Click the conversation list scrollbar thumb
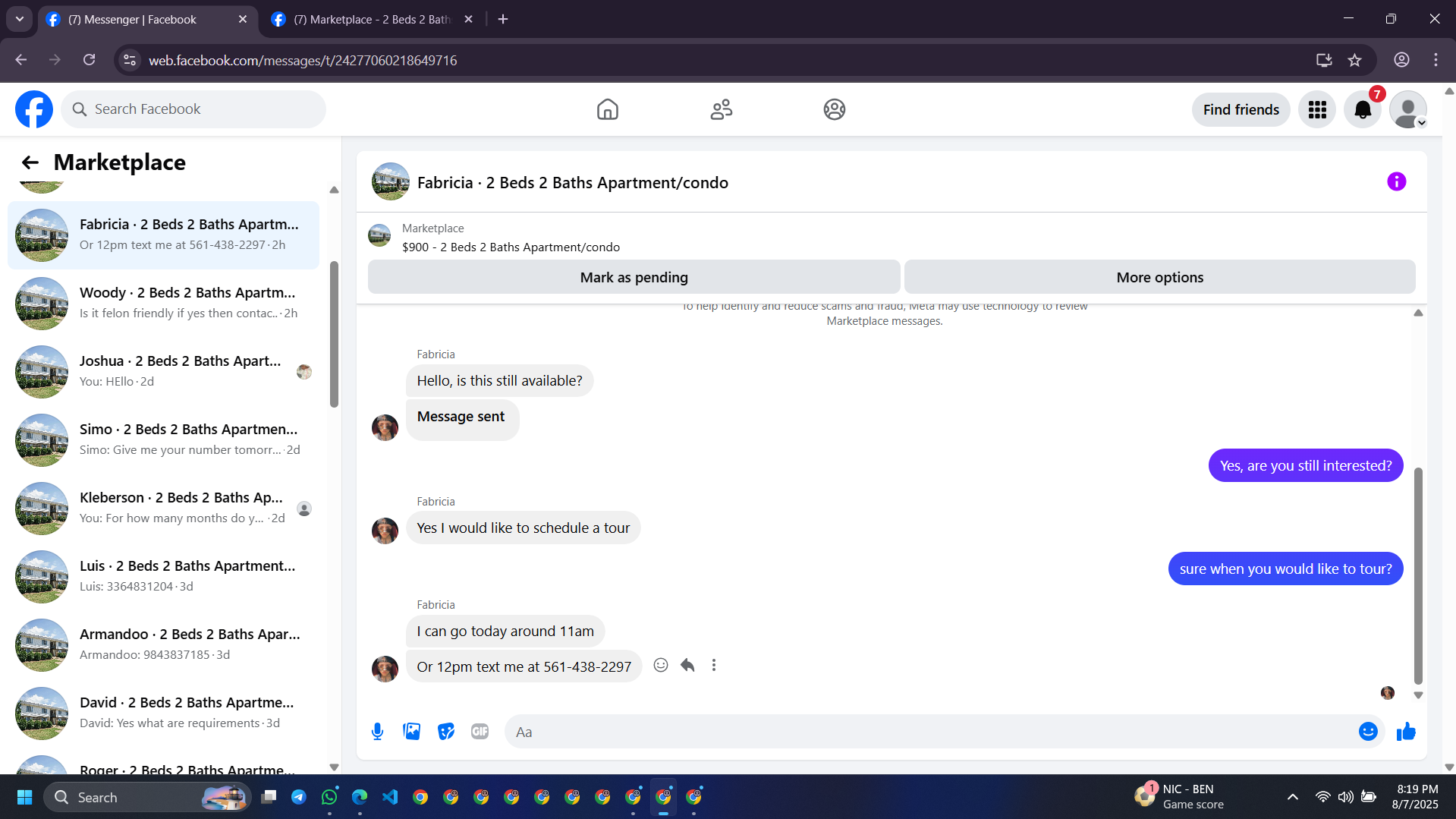Screen dimensions: 1456x819 (x=334, y=334)
